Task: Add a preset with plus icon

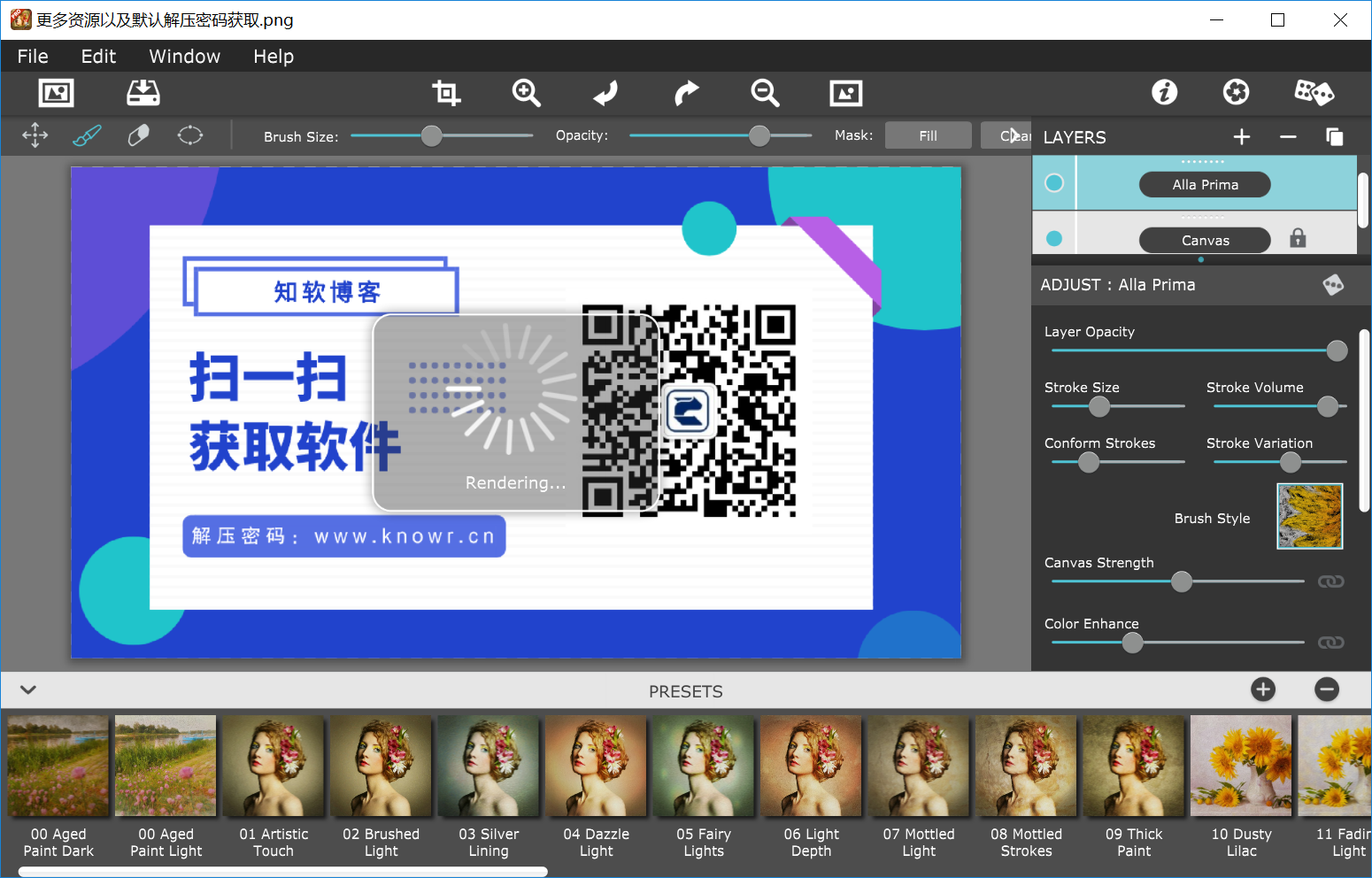Action: click(1263, 689)
